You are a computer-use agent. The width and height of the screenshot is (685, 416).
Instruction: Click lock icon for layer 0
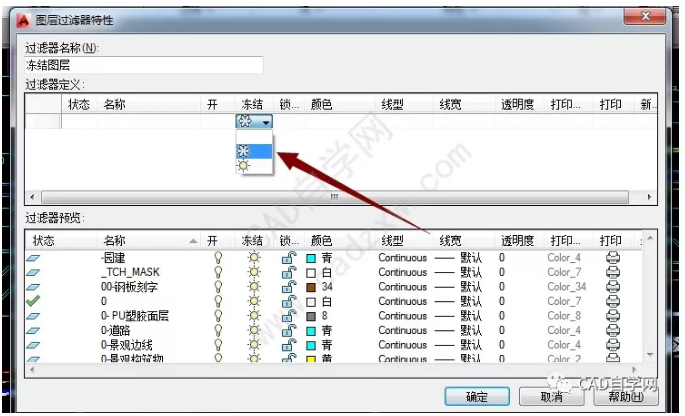(x=288, y=301)
